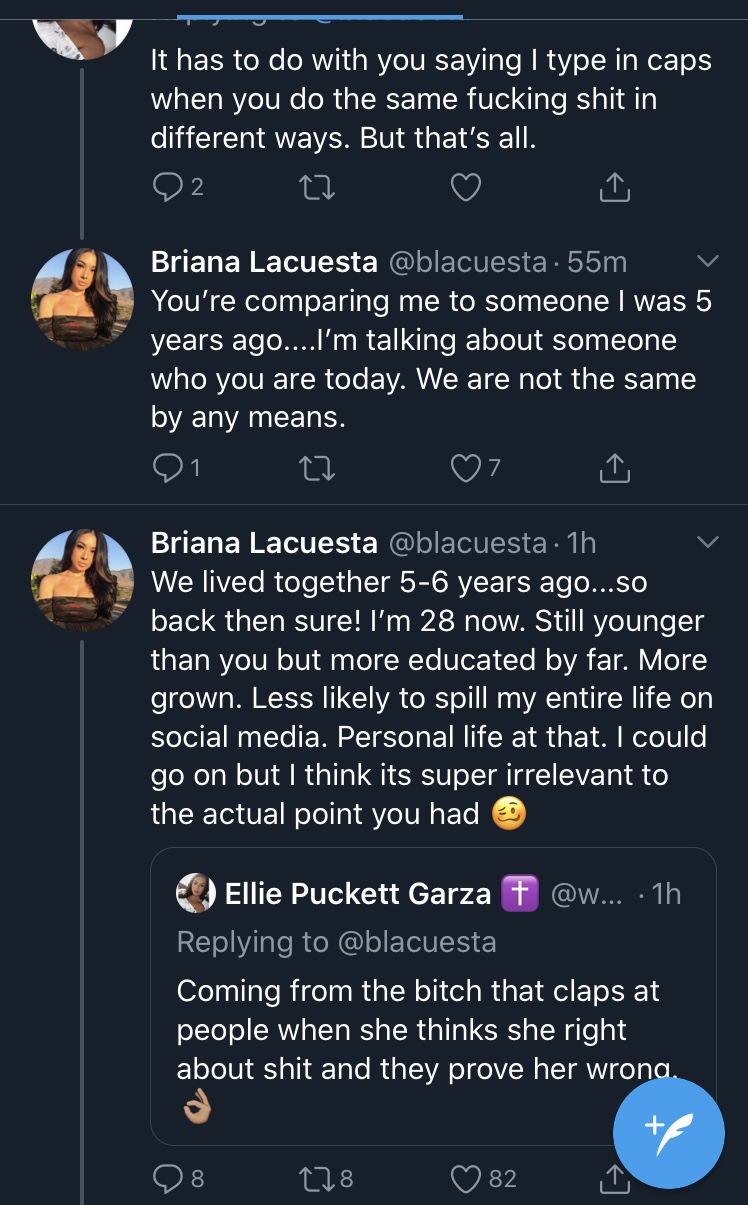Open Briana's profile picture on 1h tweet
Viewport: 748px width, 1205px height.
83,579
